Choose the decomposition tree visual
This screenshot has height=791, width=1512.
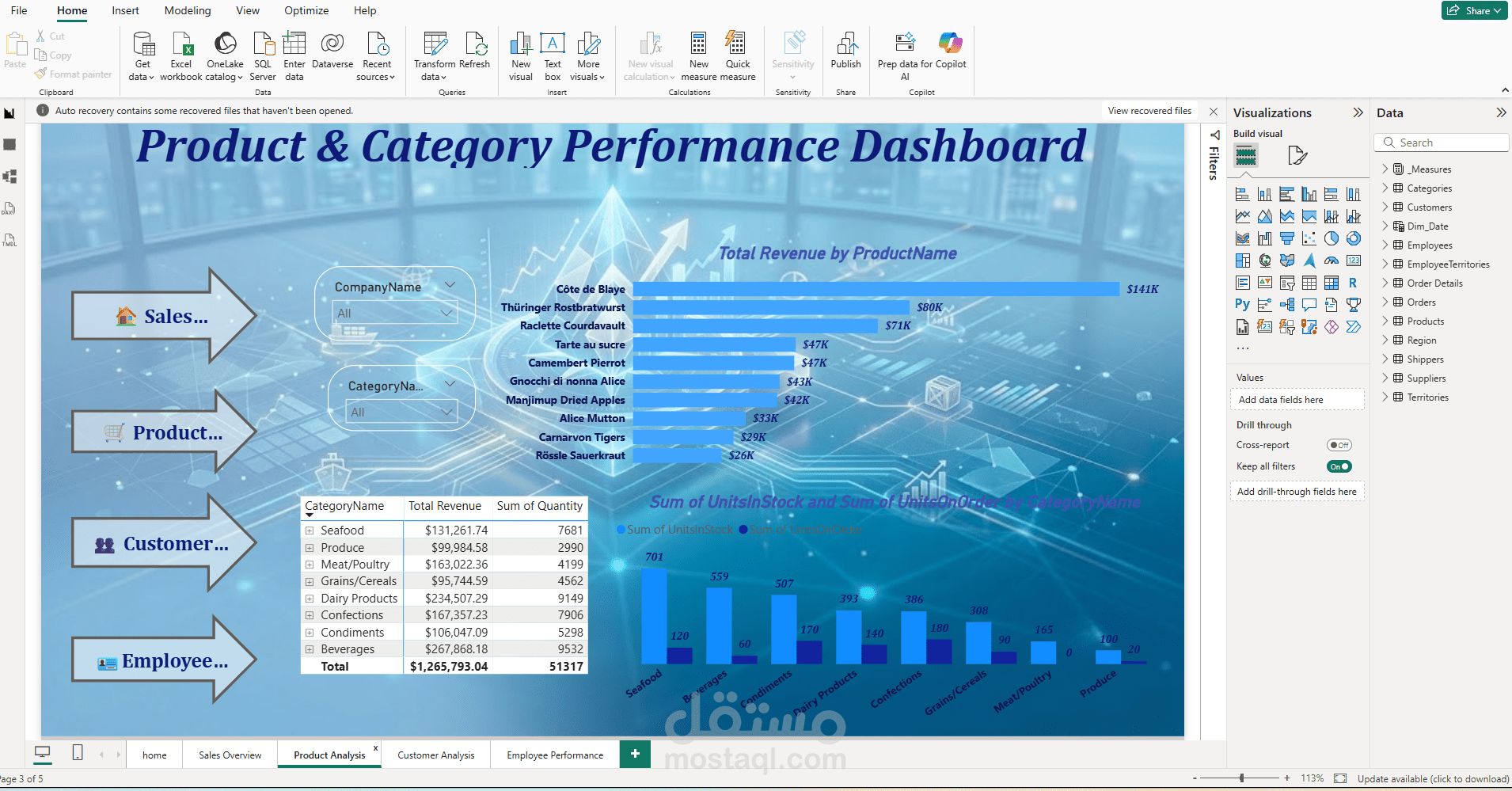point(1287,304)
